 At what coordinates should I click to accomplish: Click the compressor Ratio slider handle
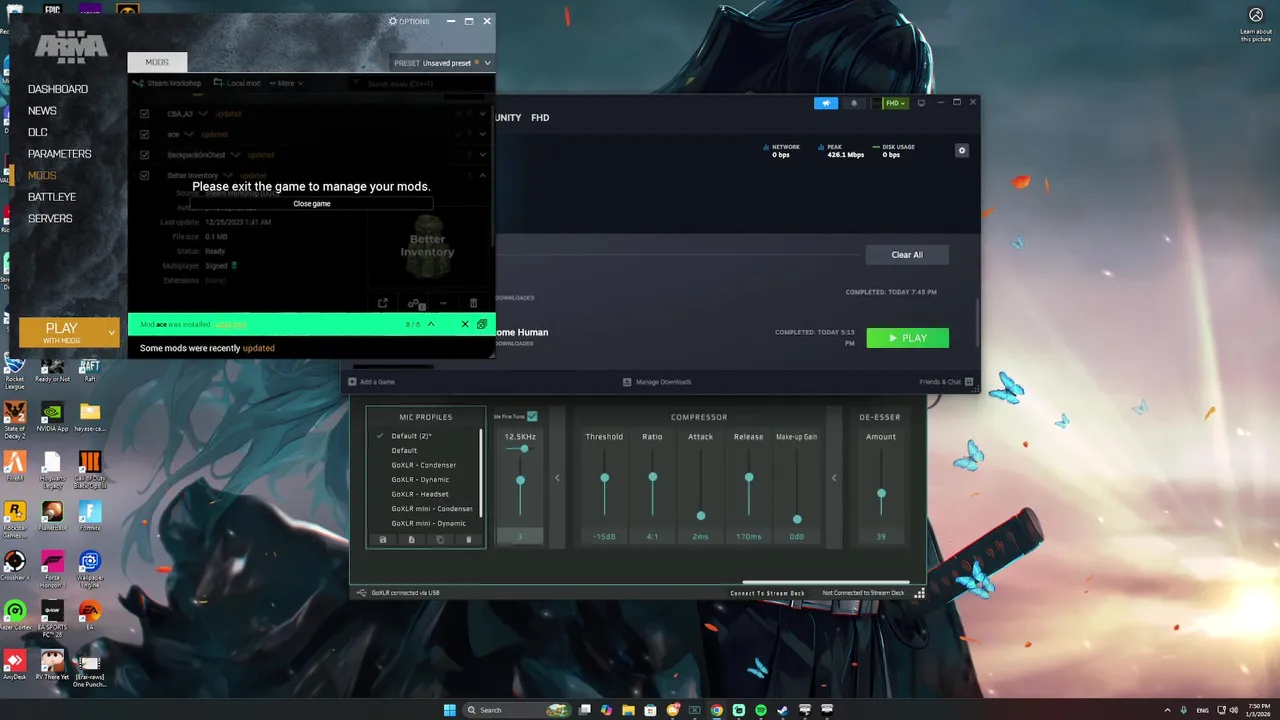(x=653, y=478)
